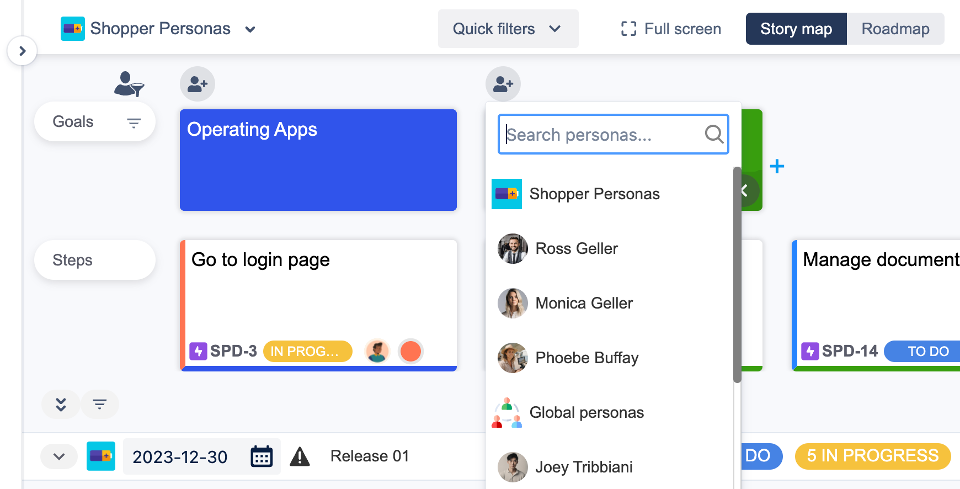Viewport: 960px width, 489px height.
Task: Open the Goals filter pill
Action: point(95,122)
